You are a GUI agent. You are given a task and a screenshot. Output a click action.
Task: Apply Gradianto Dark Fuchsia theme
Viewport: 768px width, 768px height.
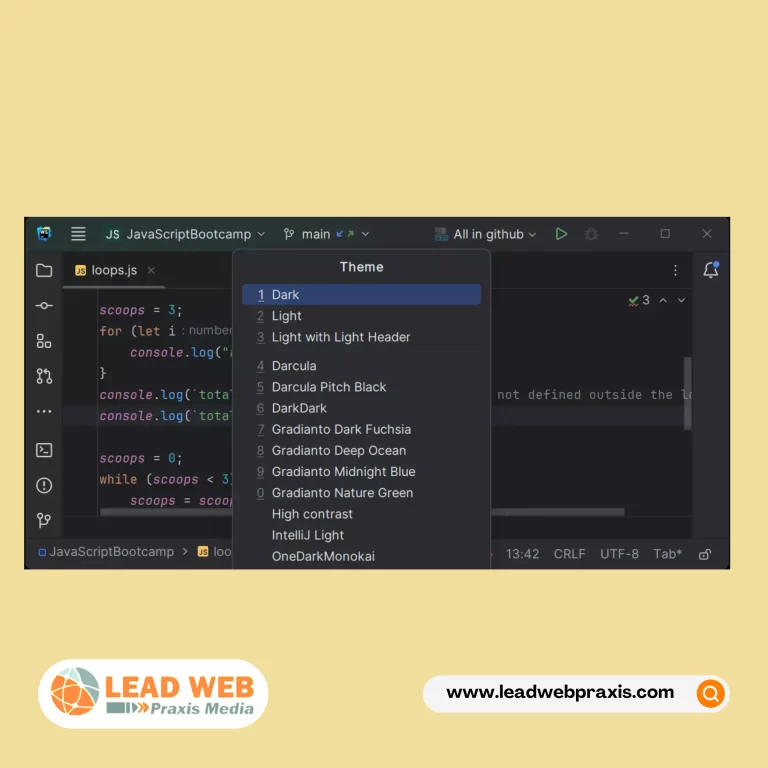tap(361, 429)
